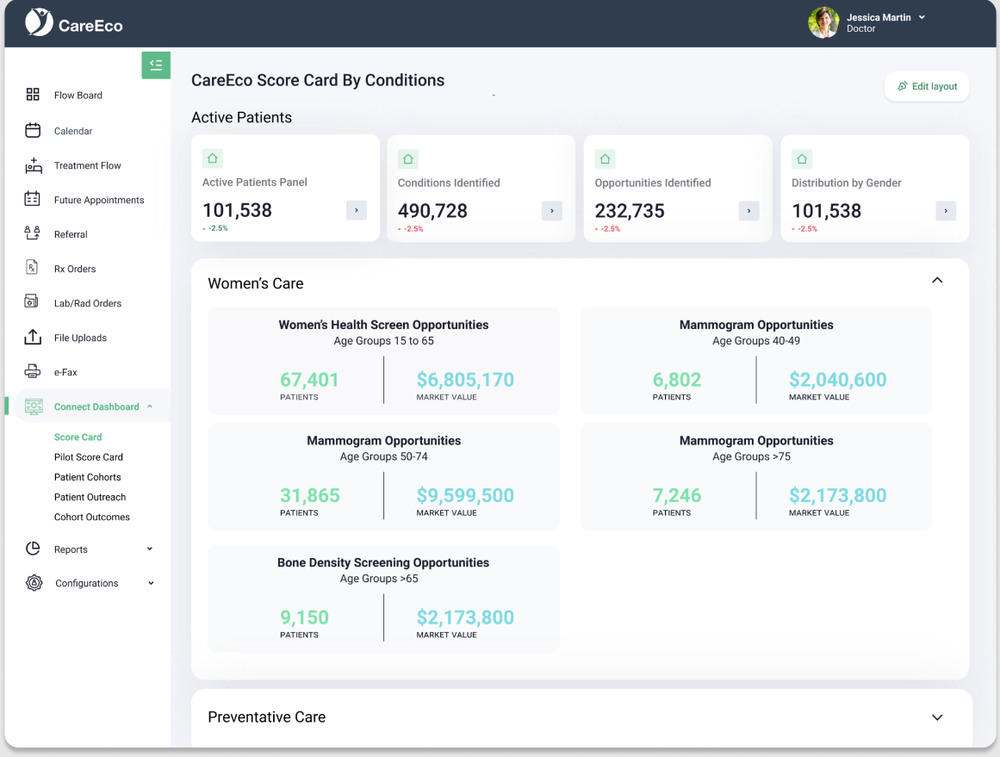Open Distribution by Gender details arrow
1000x757 pixels.
click(946, 210)
